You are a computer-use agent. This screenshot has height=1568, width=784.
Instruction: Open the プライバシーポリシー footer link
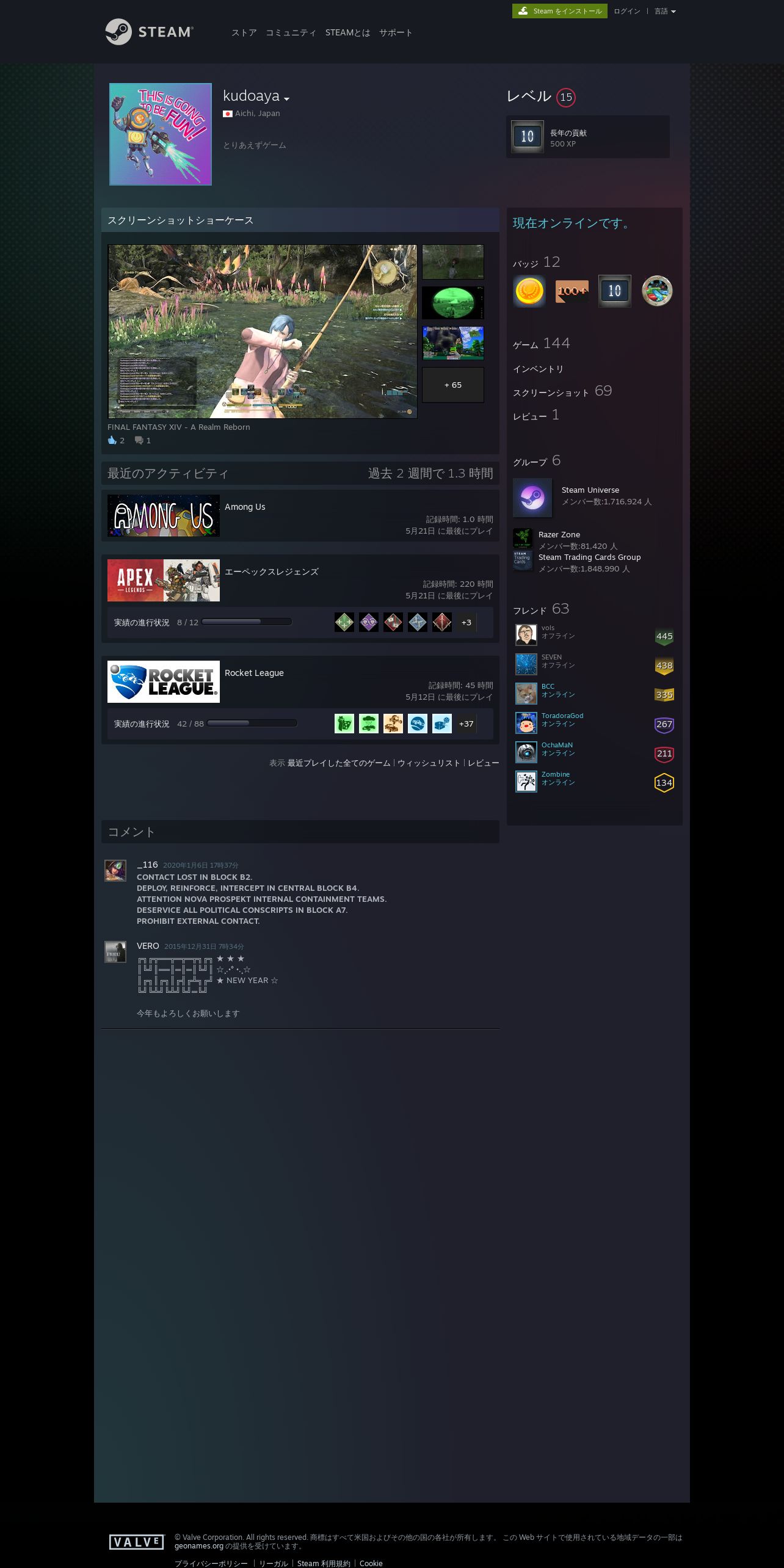point(211,1563)
